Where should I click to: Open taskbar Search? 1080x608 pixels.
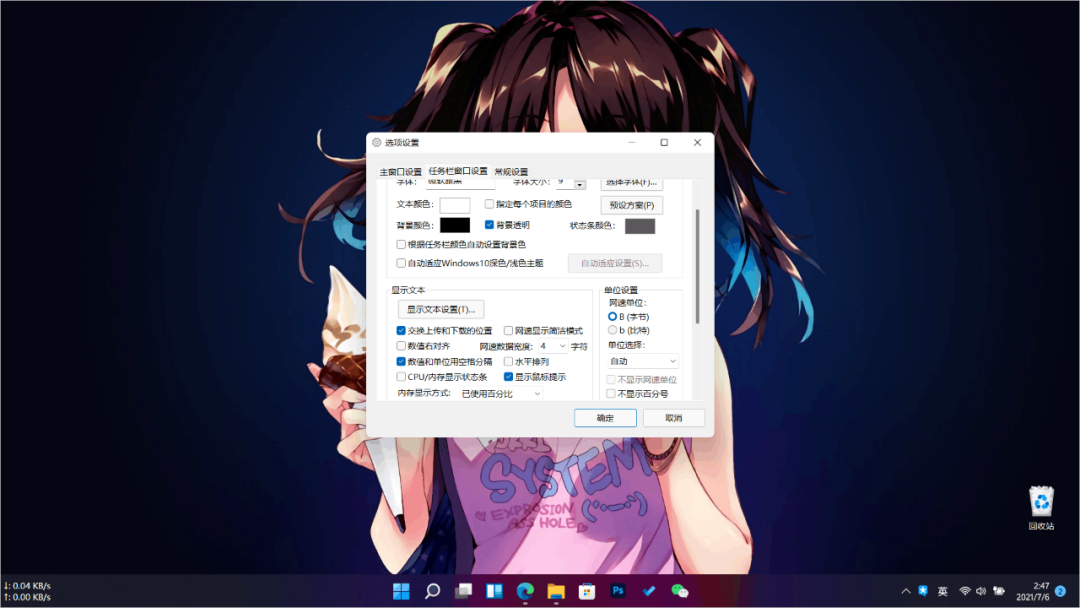click(433, 591)
